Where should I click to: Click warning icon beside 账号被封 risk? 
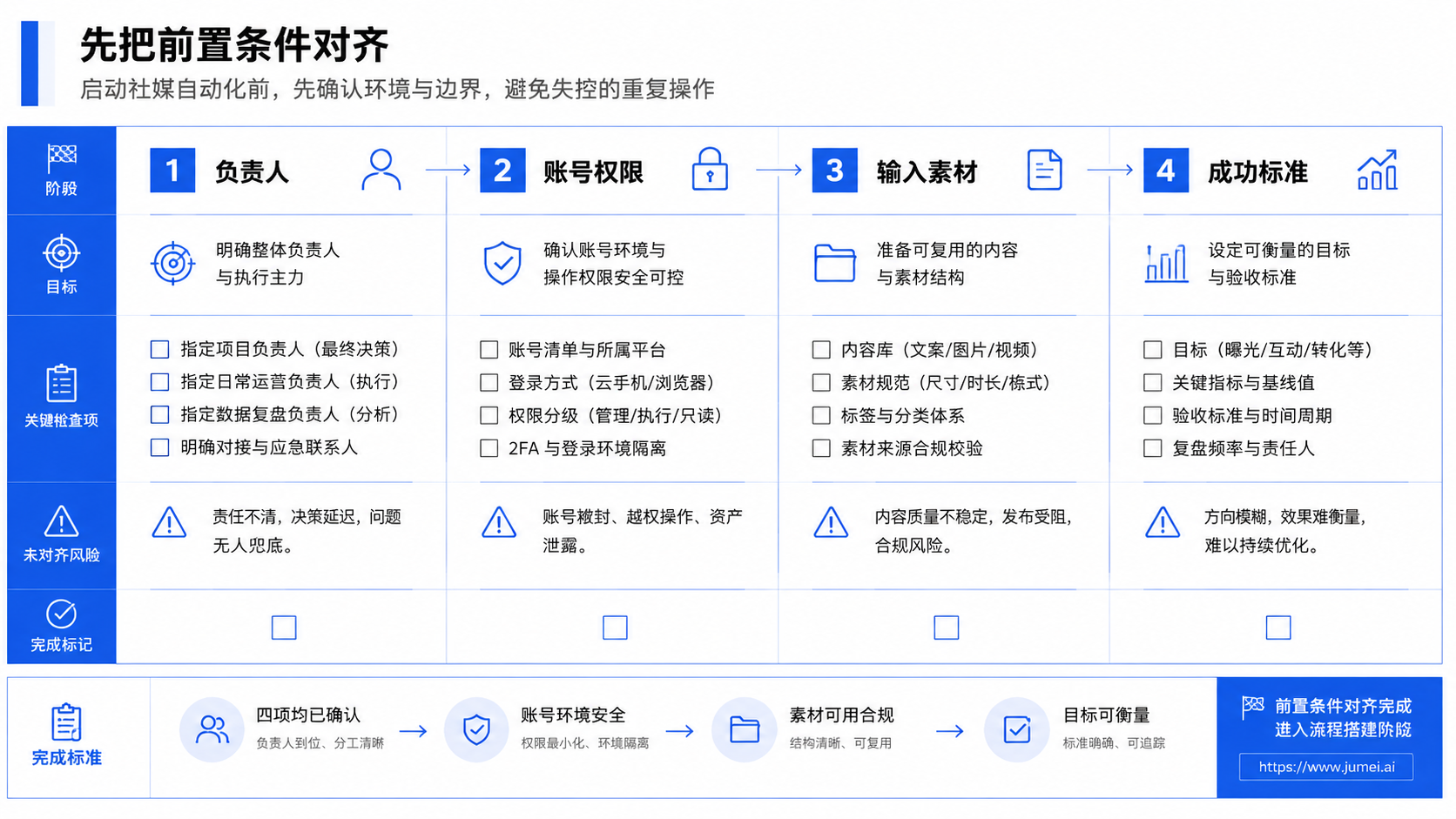(499, 523)
